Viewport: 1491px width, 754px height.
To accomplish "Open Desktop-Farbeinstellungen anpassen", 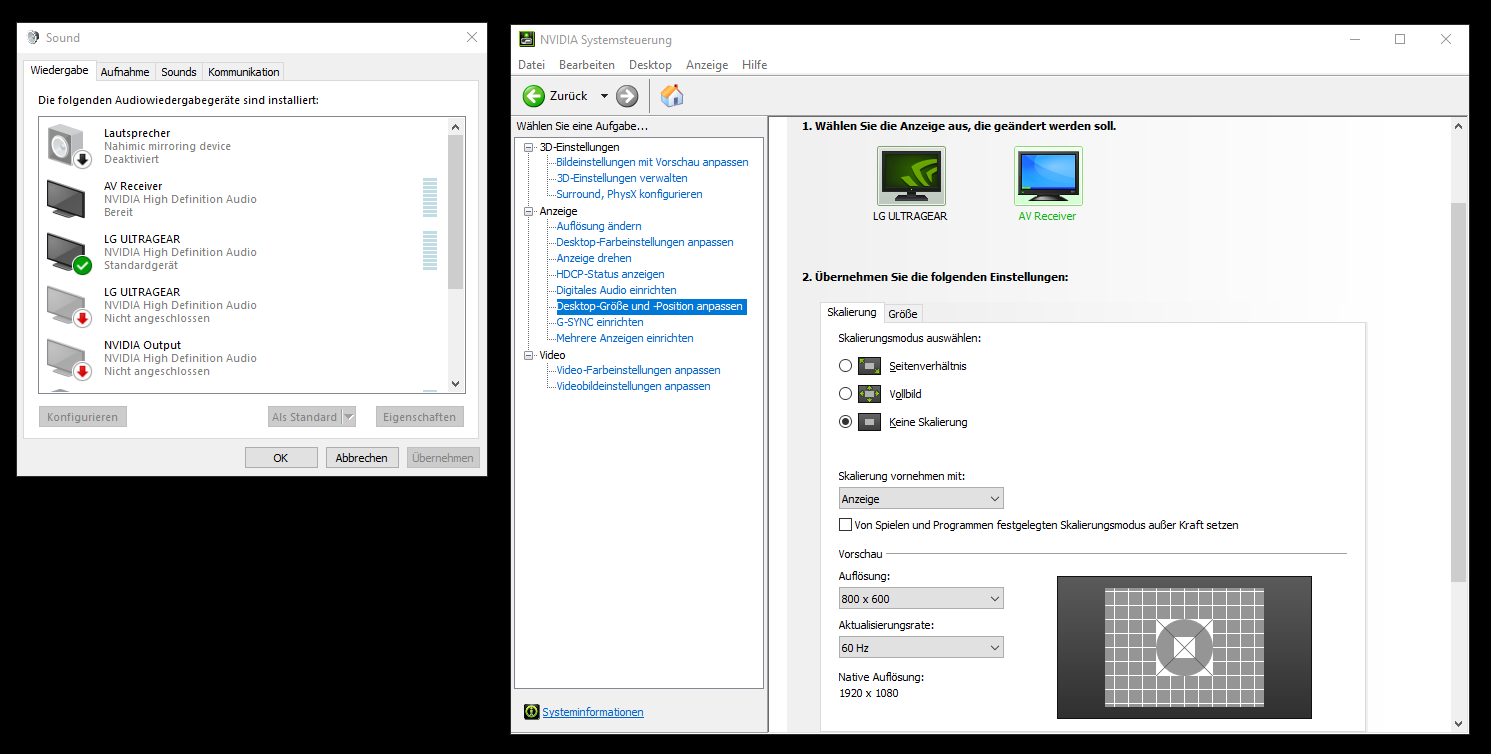I will 645,242.
